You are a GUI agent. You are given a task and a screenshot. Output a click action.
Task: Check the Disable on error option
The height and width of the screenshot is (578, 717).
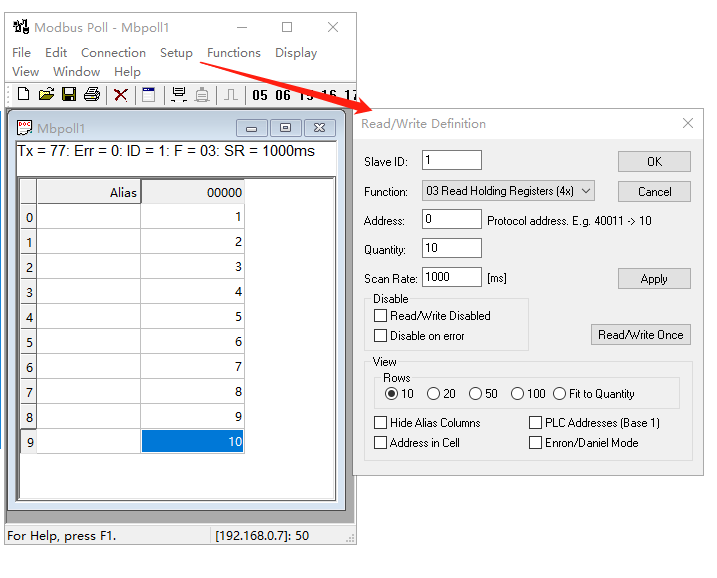[380, 336]
